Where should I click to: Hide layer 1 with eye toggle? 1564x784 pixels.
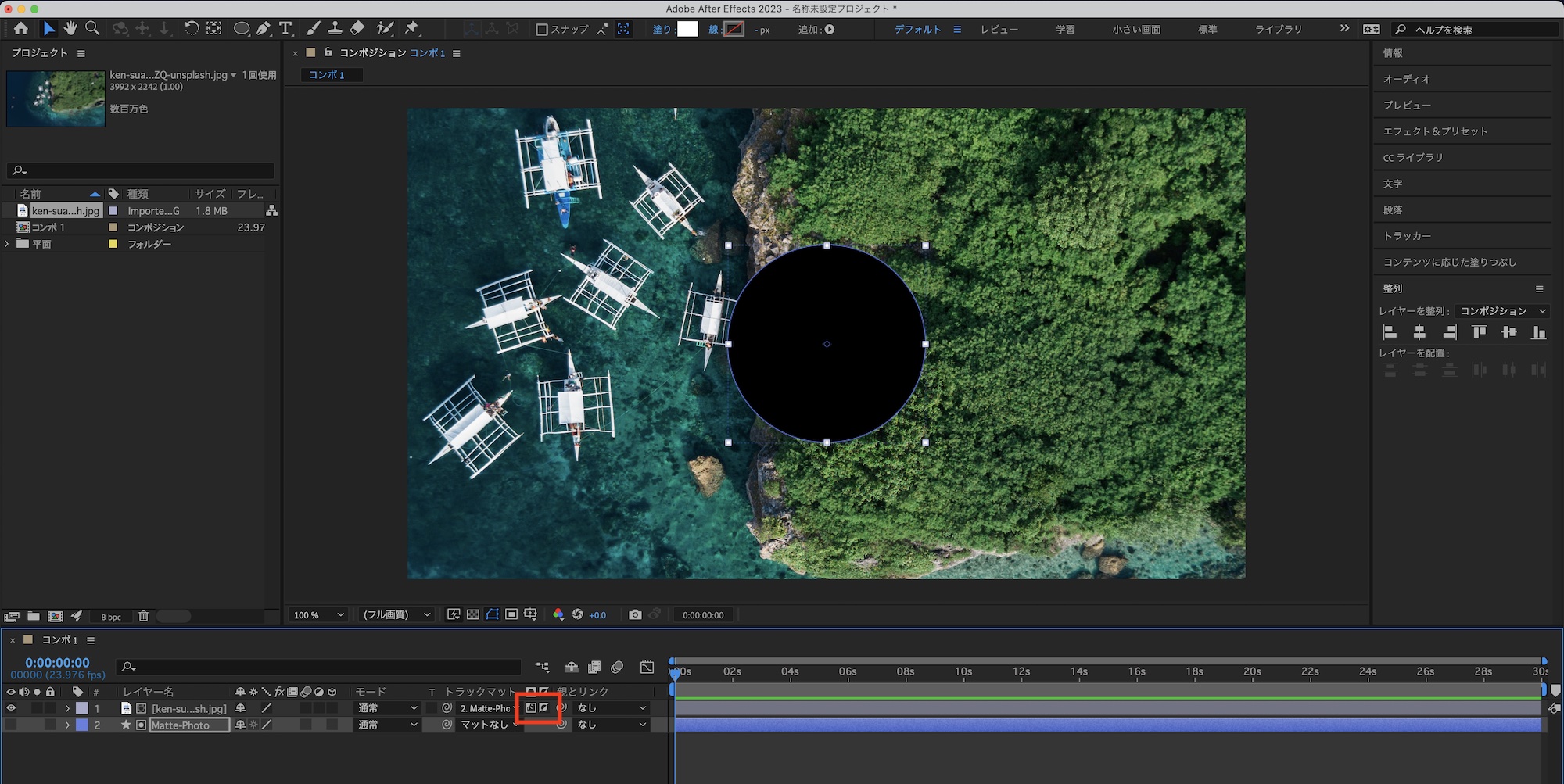point(11,708)
